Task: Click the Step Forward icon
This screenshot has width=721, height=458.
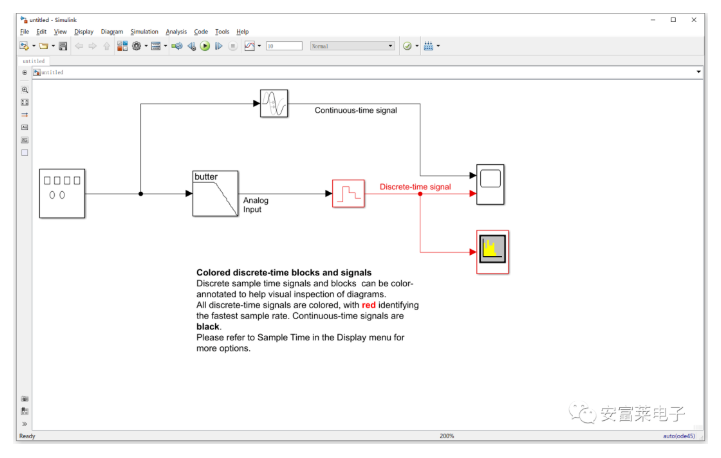Action: (219, 46)
